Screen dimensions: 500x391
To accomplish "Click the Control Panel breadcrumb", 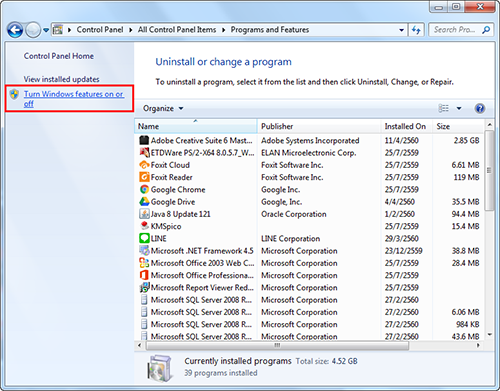I will pyautogui.click(x=100, y=30).
